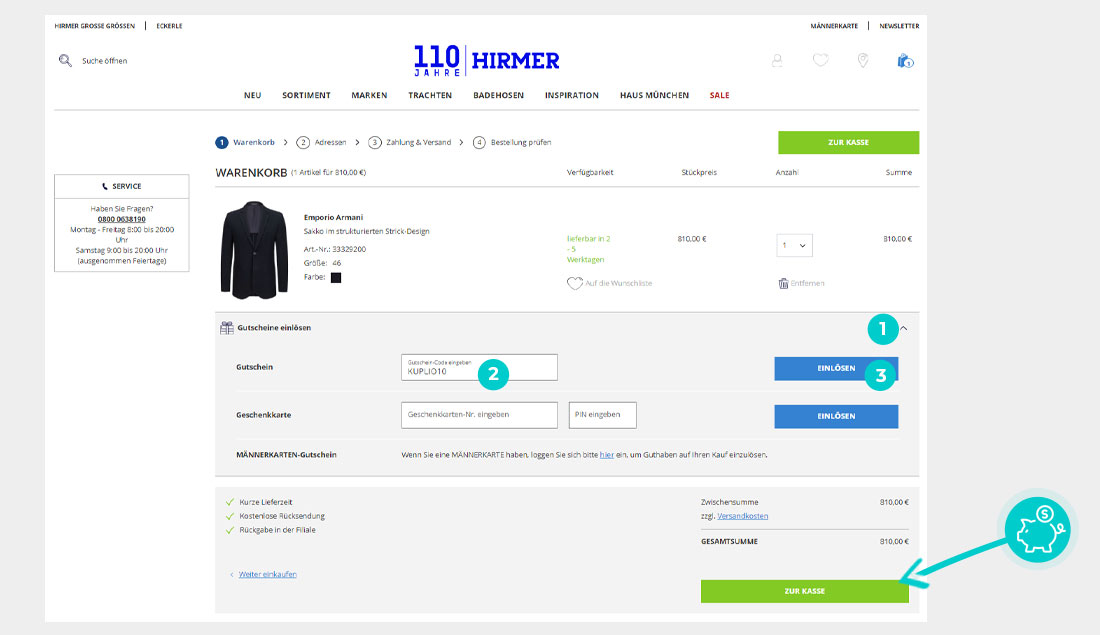
Task: Go to step 3 Zahlung & Versand
Action: (x=410, y=142)
